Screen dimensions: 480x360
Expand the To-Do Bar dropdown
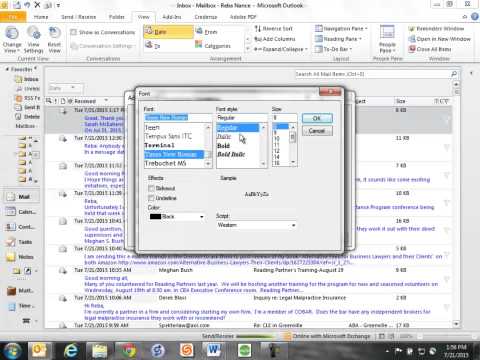point(334,49)
